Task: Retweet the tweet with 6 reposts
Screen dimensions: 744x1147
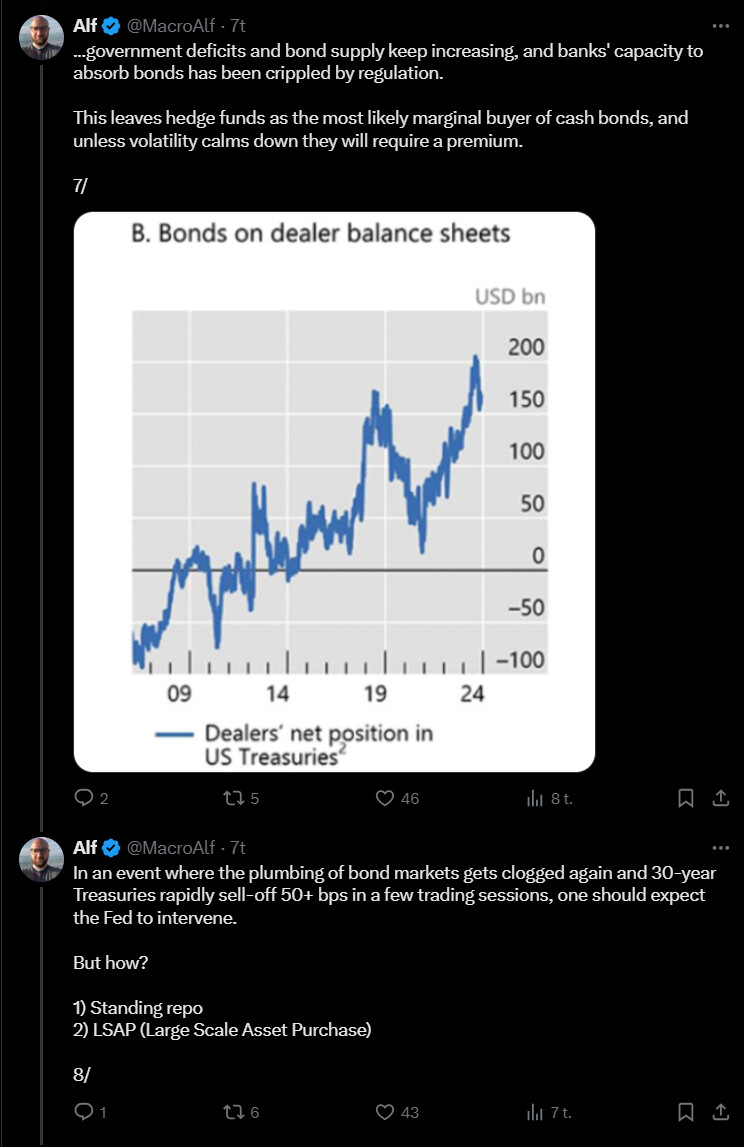Action: (234, 1112)
